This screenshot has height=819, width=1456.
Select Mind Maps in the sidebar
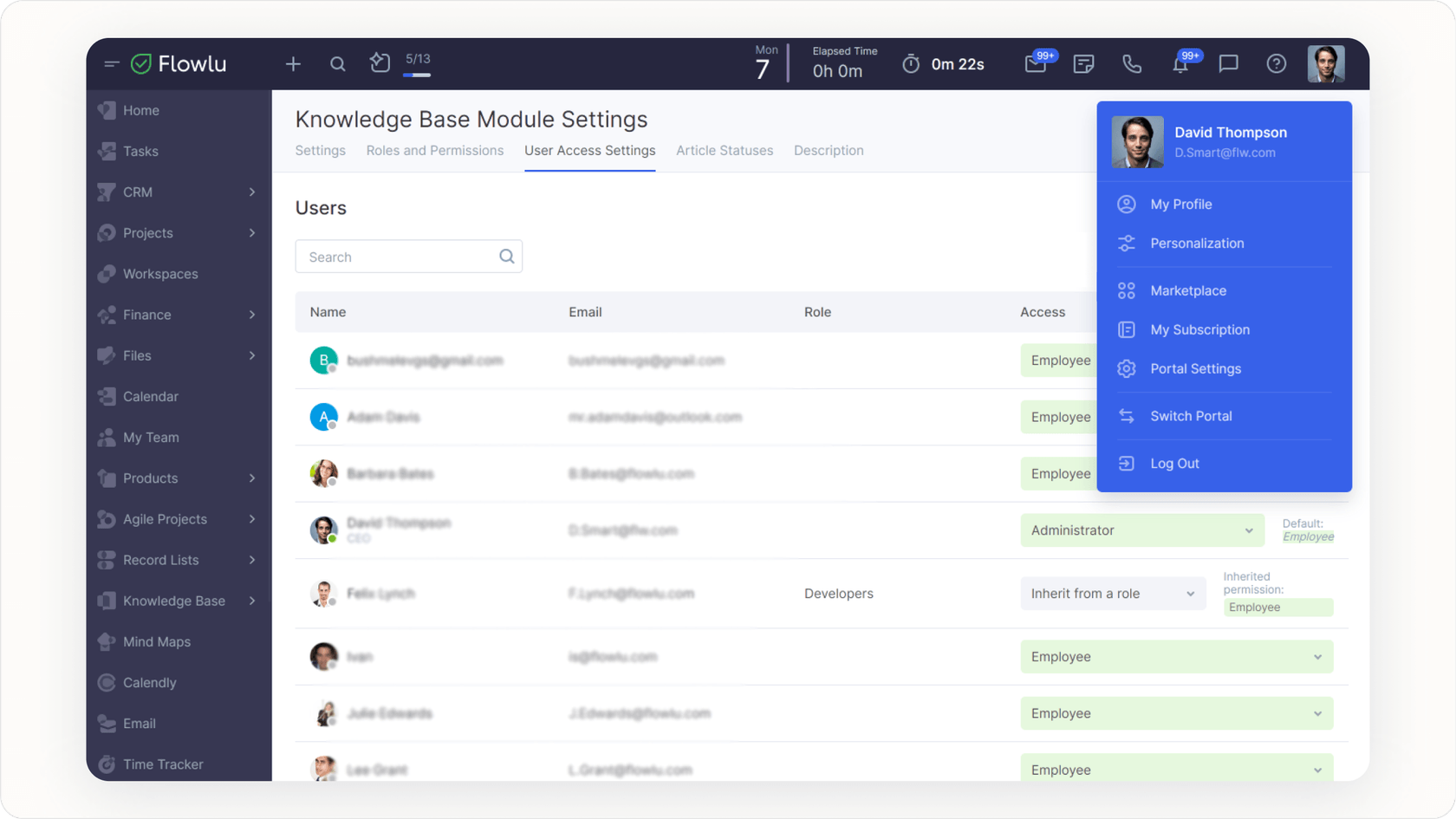click(157, 641)
